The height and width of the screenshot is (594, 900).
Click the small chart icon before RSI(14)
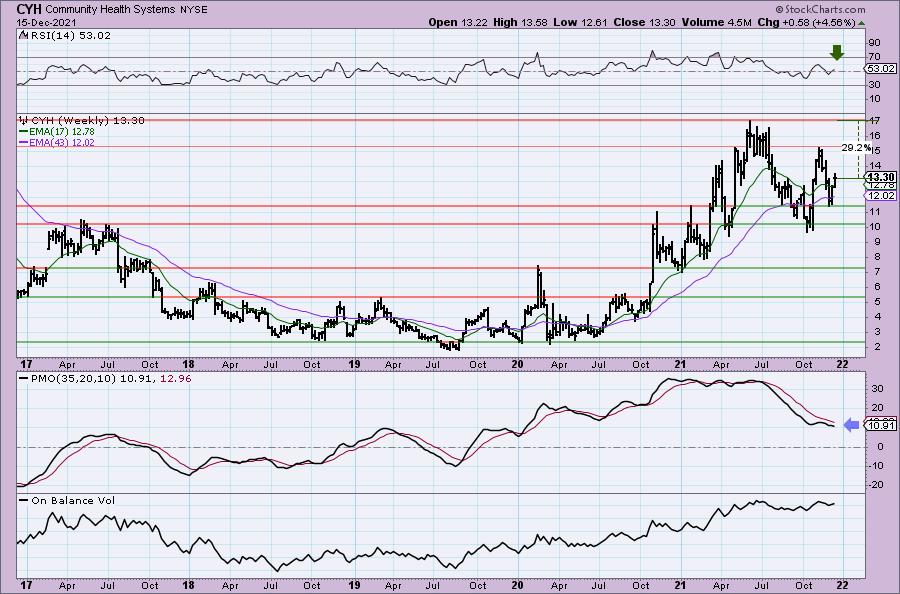[23, 35]
